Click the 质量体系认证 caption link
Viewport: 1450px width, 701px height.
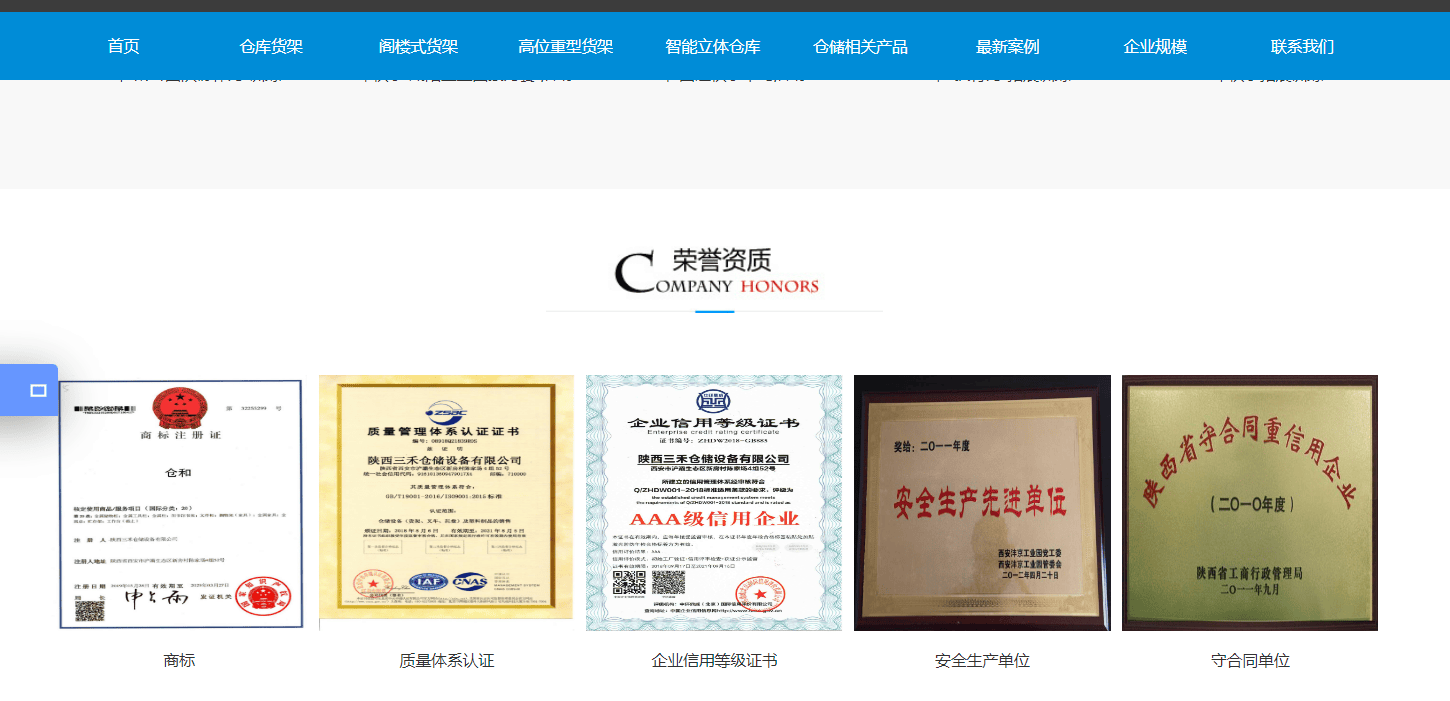(445, 660)
